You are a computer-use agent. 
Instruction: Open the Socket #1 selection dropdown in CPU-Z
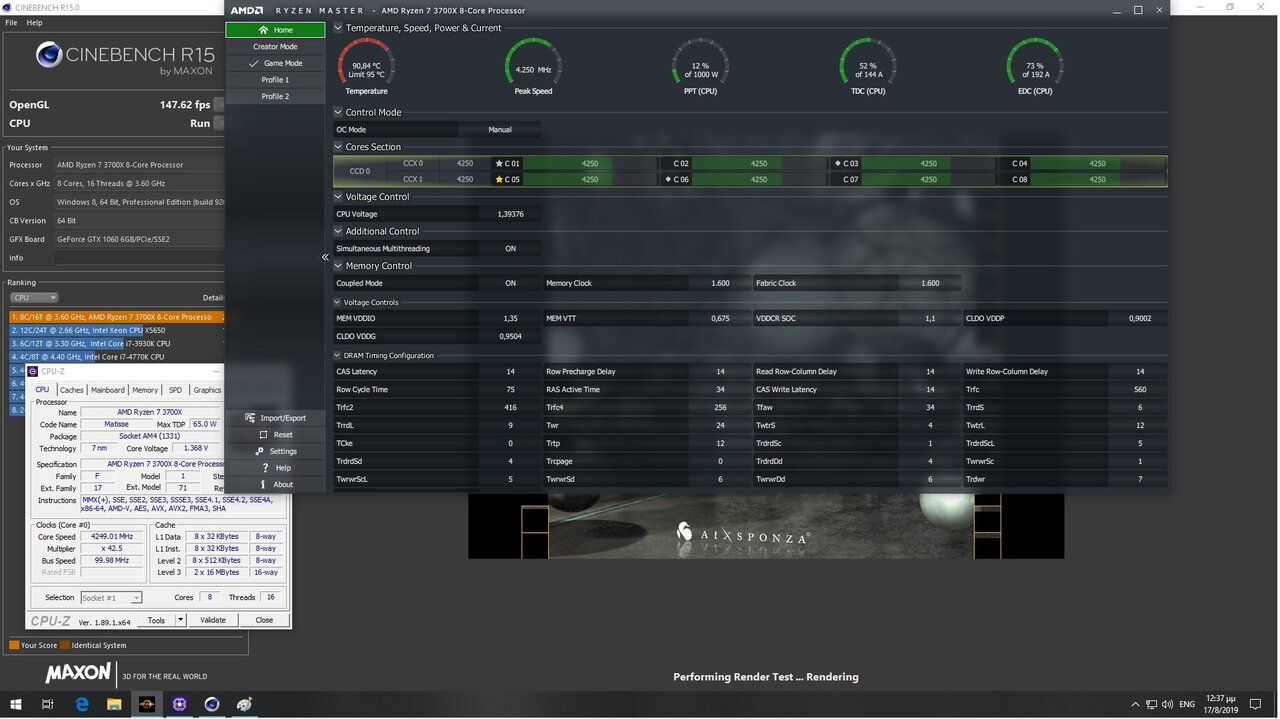[110, 597]
